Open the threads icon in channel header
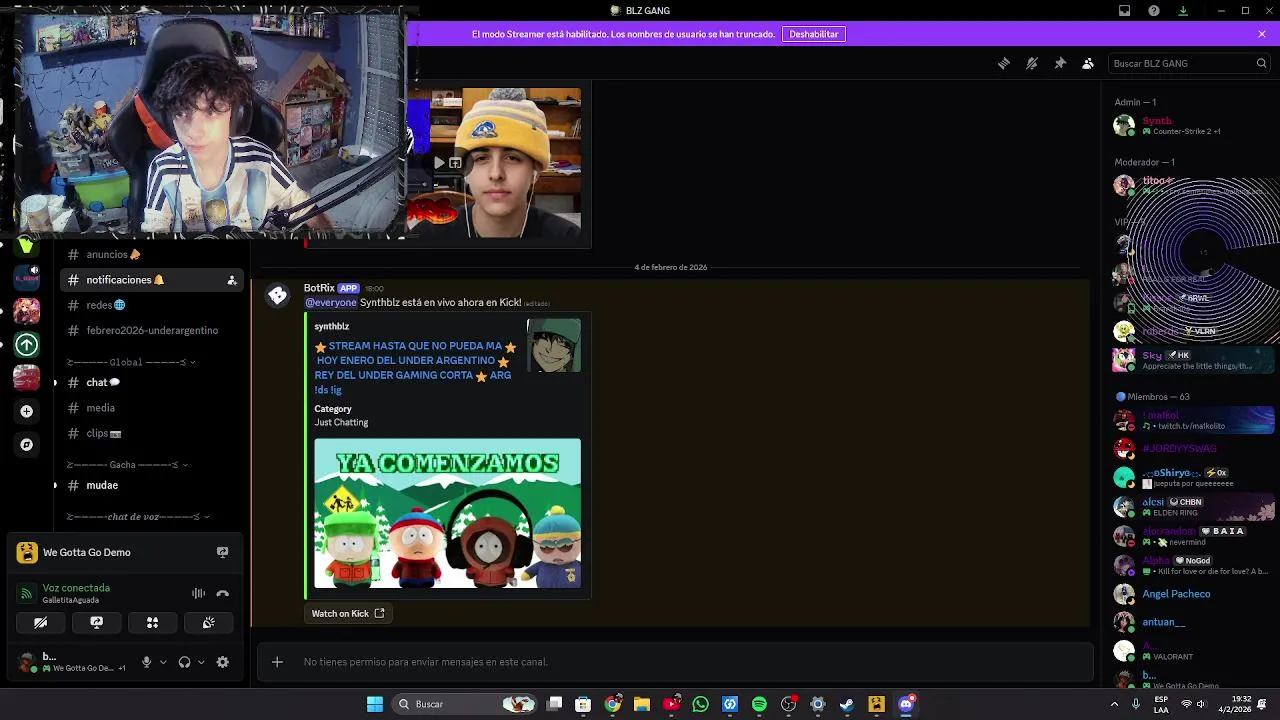Image resolution: width=1280 pixels, height=720 pixels. (x=1004, y=63)
